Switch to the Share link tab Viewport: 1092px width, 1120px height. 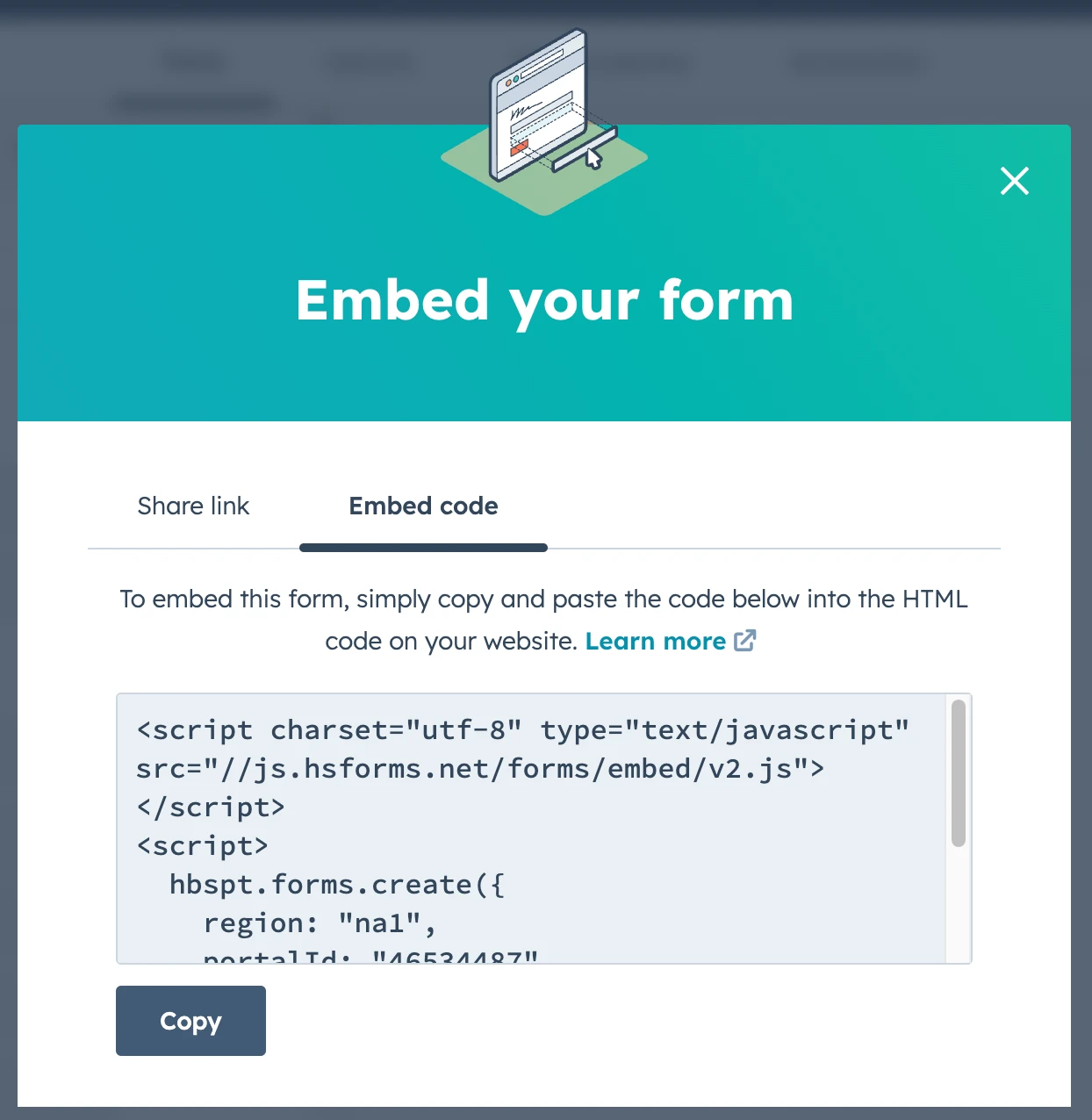pyautogui.click(x=193, y=506)
